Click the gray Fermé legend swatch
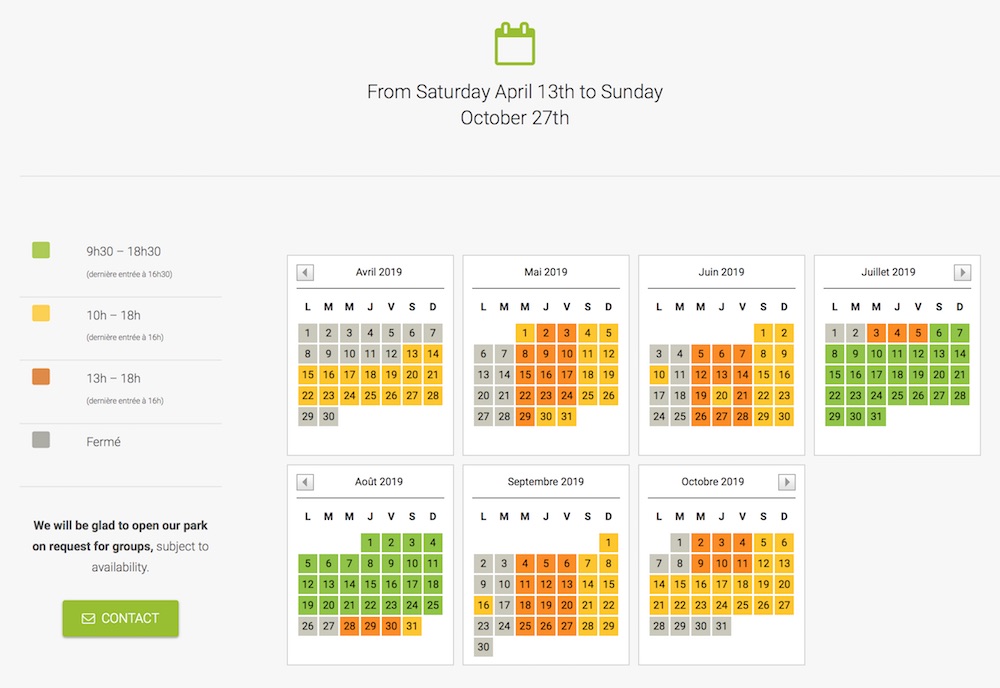Viewport: 1000px width, 688px height. (x=41, y=439)
